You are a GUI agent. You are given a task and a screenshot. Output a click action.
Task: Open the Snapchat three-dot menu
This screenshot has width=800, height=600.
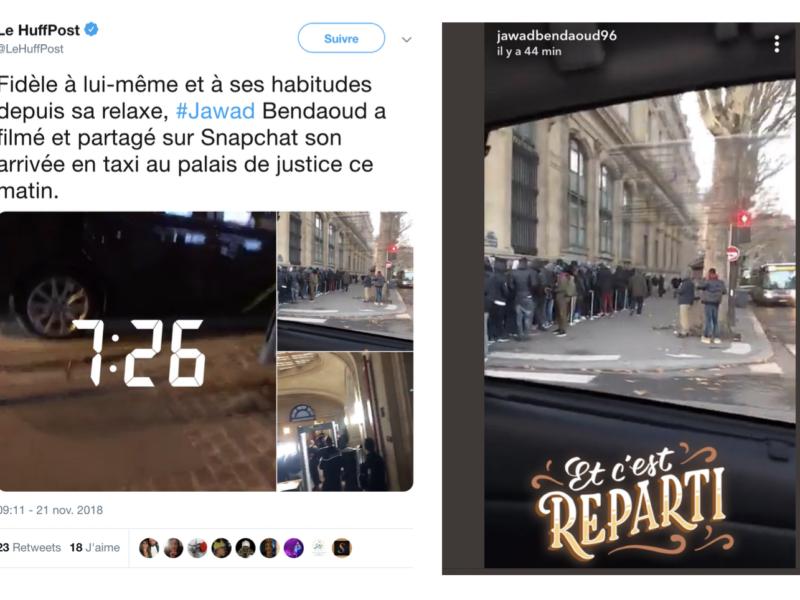click(777, 44)
